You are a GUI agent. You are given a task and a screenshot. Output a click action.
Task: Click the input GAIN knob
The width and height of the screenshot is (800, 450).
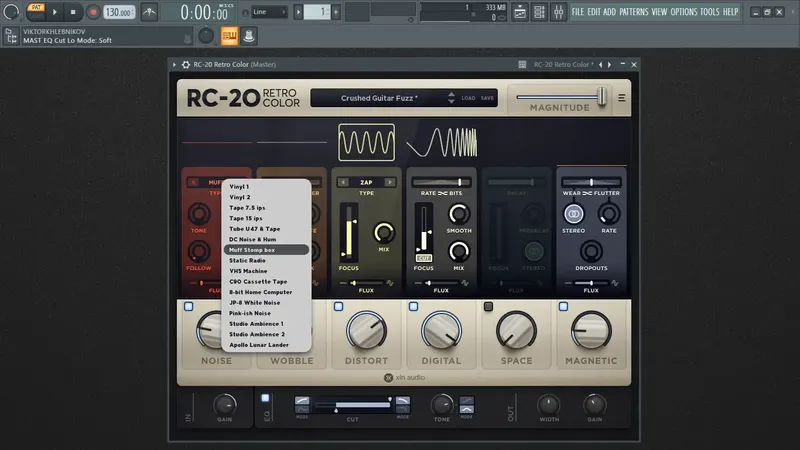pyautogui.click(x=224, y=405)
